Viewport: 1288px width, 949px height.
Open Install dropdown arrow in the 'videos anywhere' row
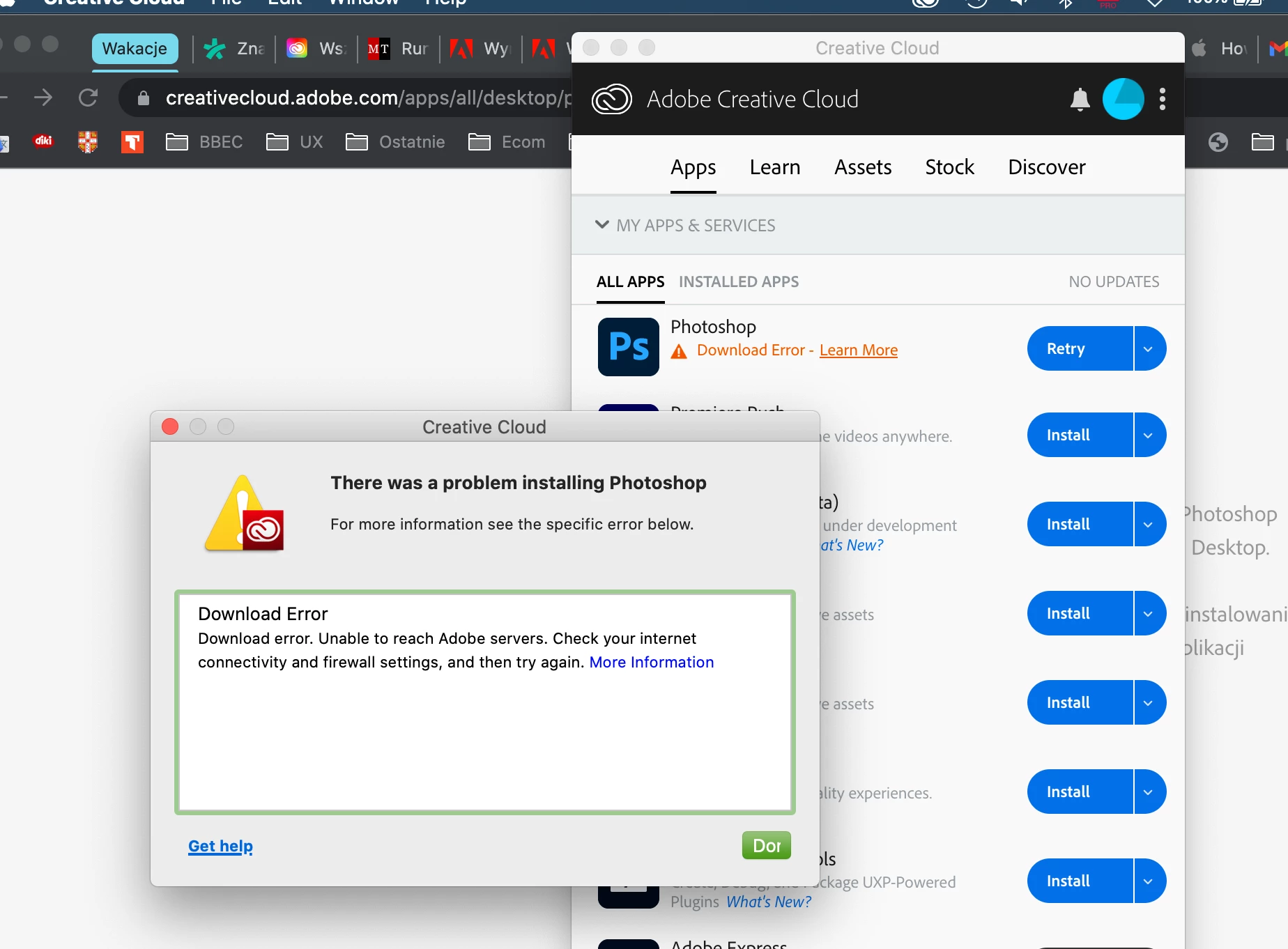pos(1149,435)
